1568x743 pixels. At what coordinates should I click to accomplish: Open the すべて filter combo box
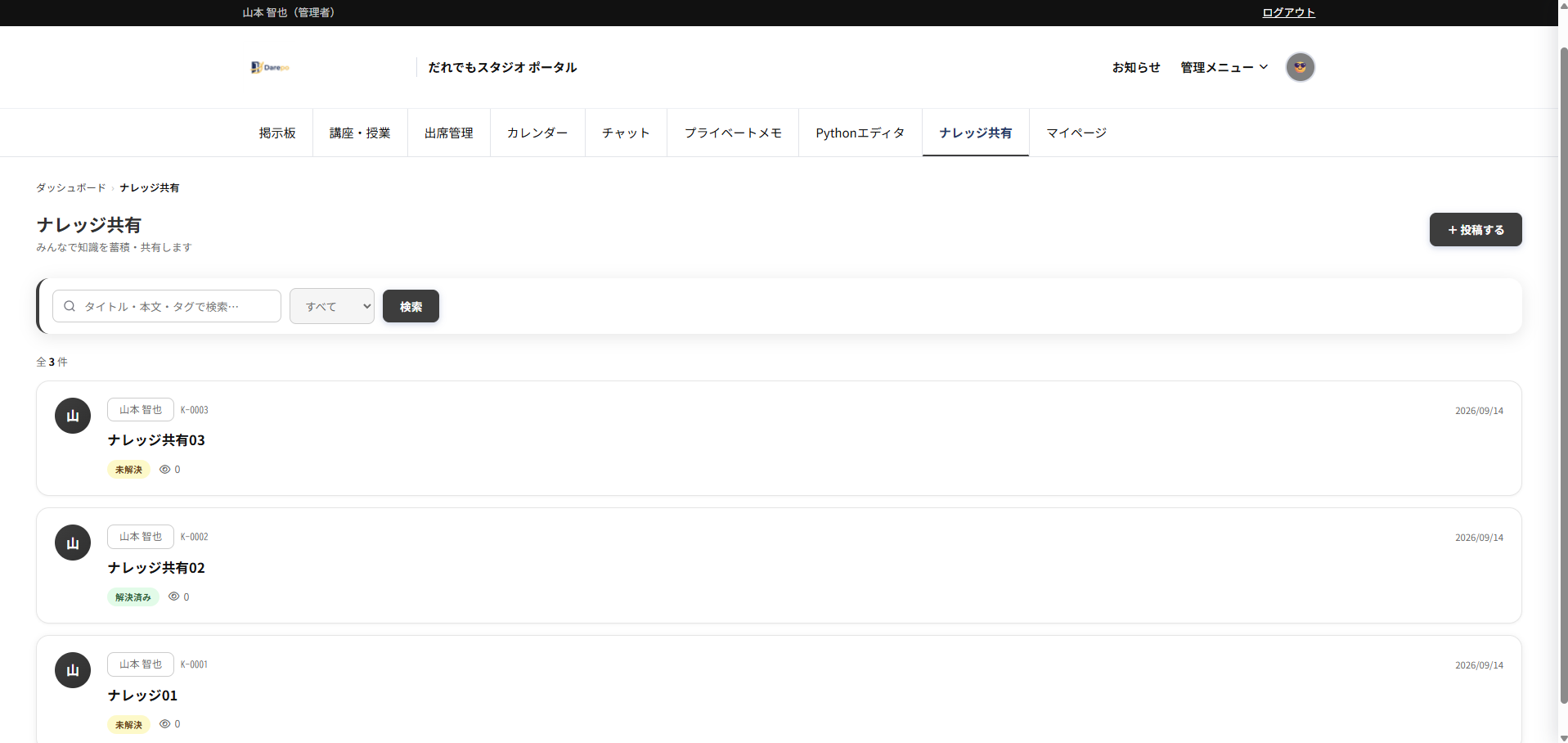(x=332, y=306)
